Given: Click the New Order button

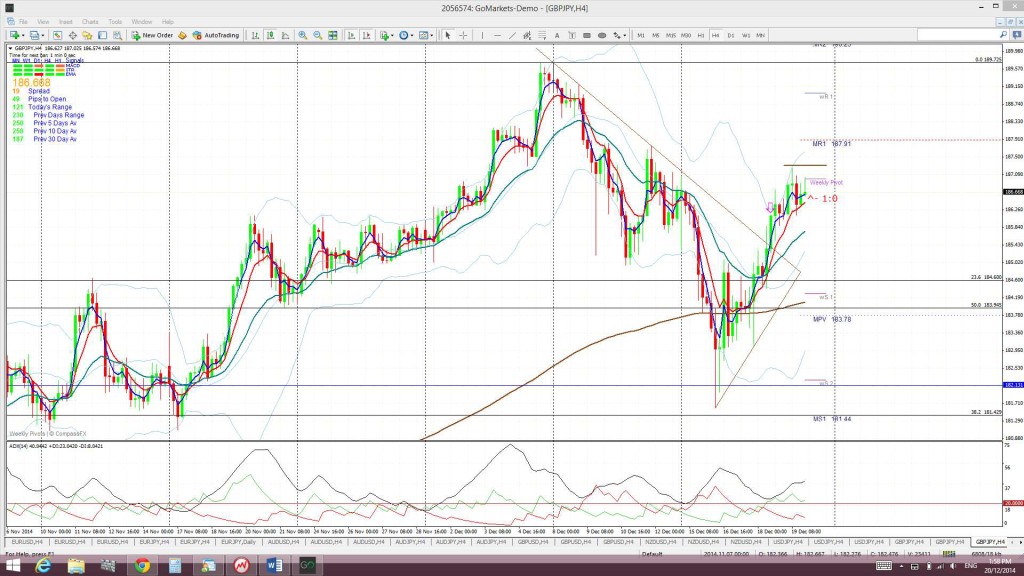Looking at the screenshot, I should click(152, 35).
